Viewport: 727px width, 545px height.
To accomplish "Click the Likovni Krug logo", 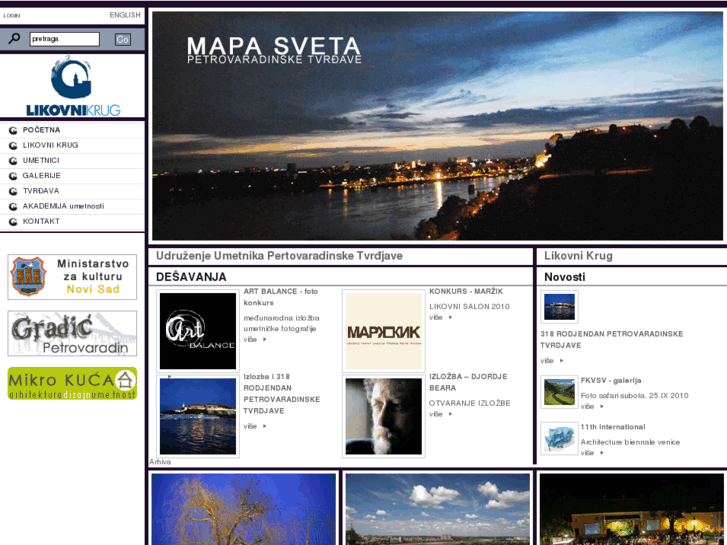I will (x=72, y=86).
